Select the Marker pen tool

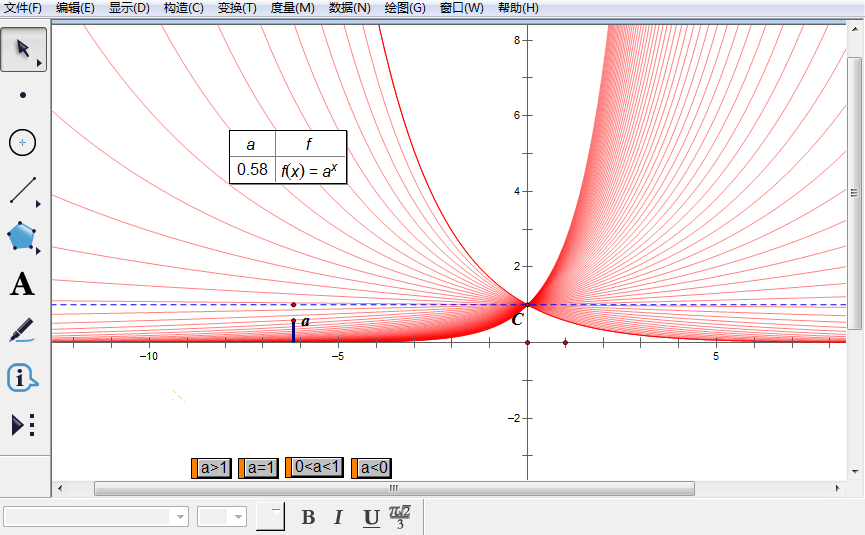pyautogui.click(x=22, y=330)
